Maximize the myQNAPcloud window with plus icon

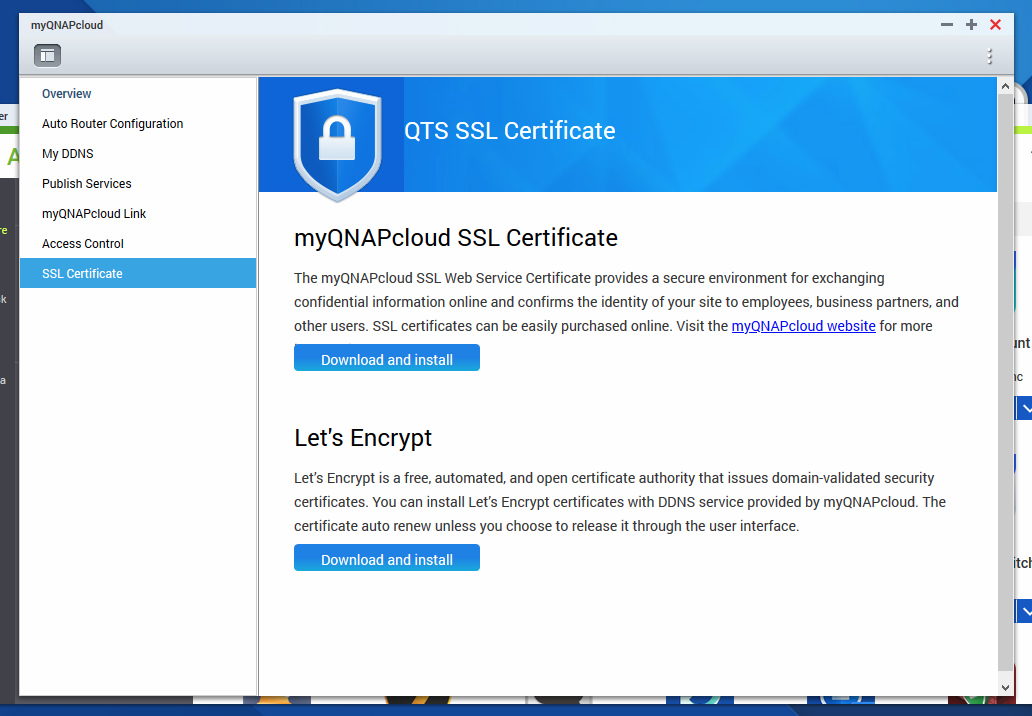point(971,25)
